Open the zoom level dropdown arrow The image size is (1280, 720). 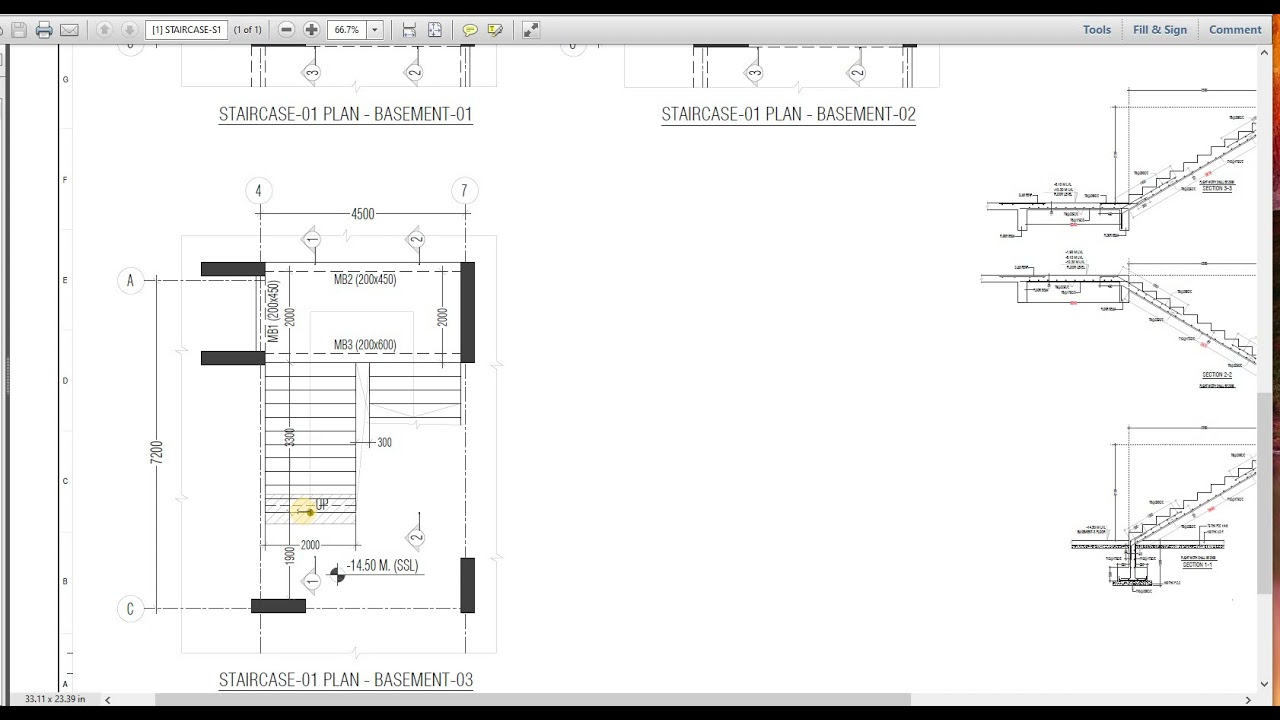pyautogui.click(x=375, y=30)
